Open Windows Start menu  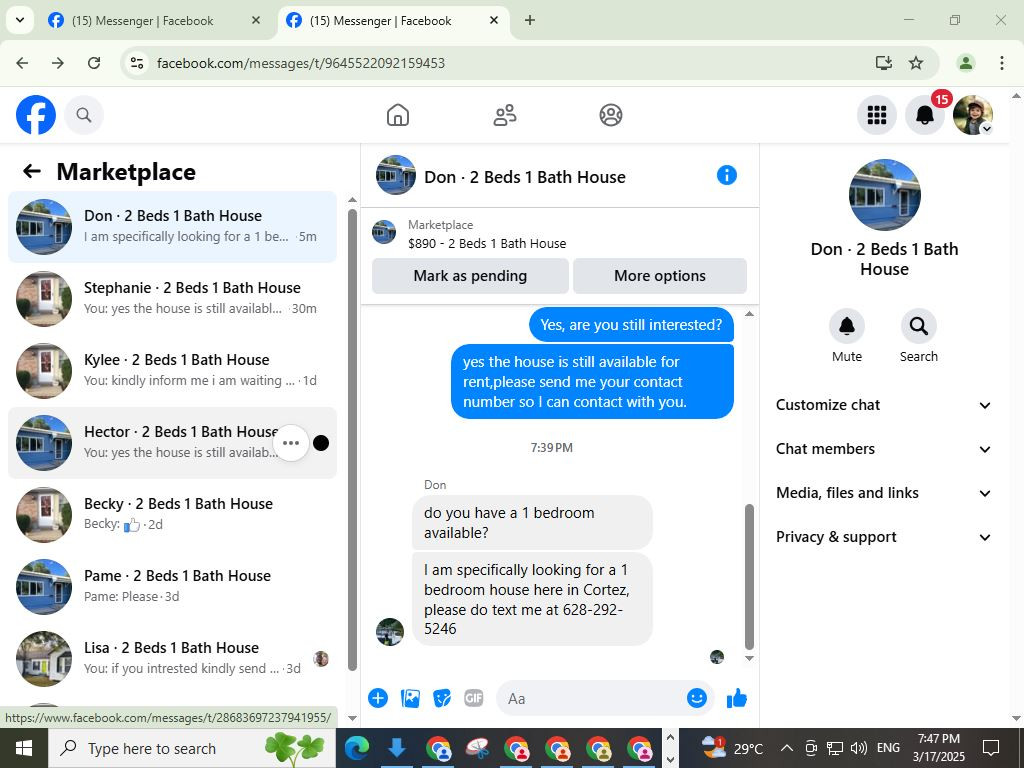coord(24,748)
